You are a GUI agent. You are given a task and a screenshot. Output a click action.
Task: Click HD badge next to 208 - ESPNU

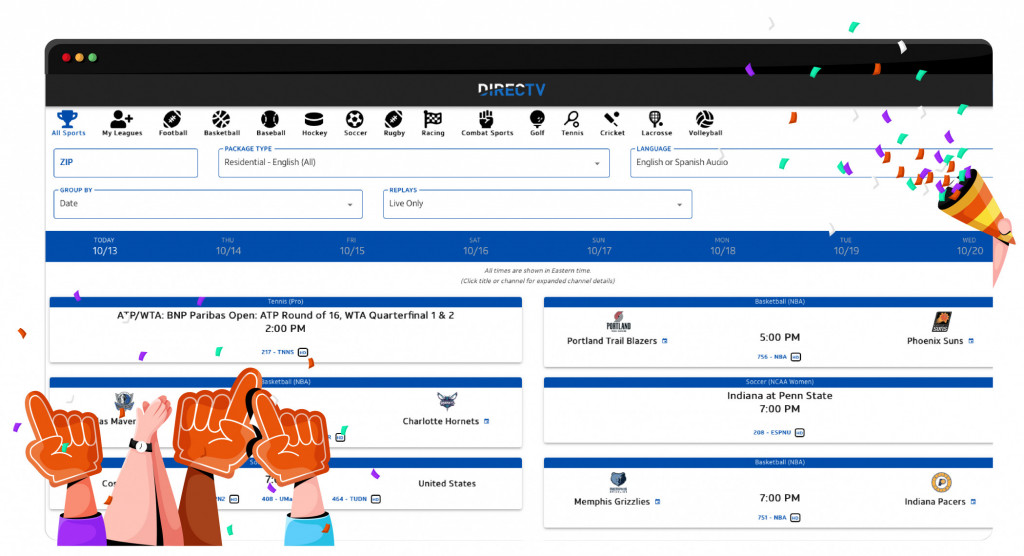799,433
